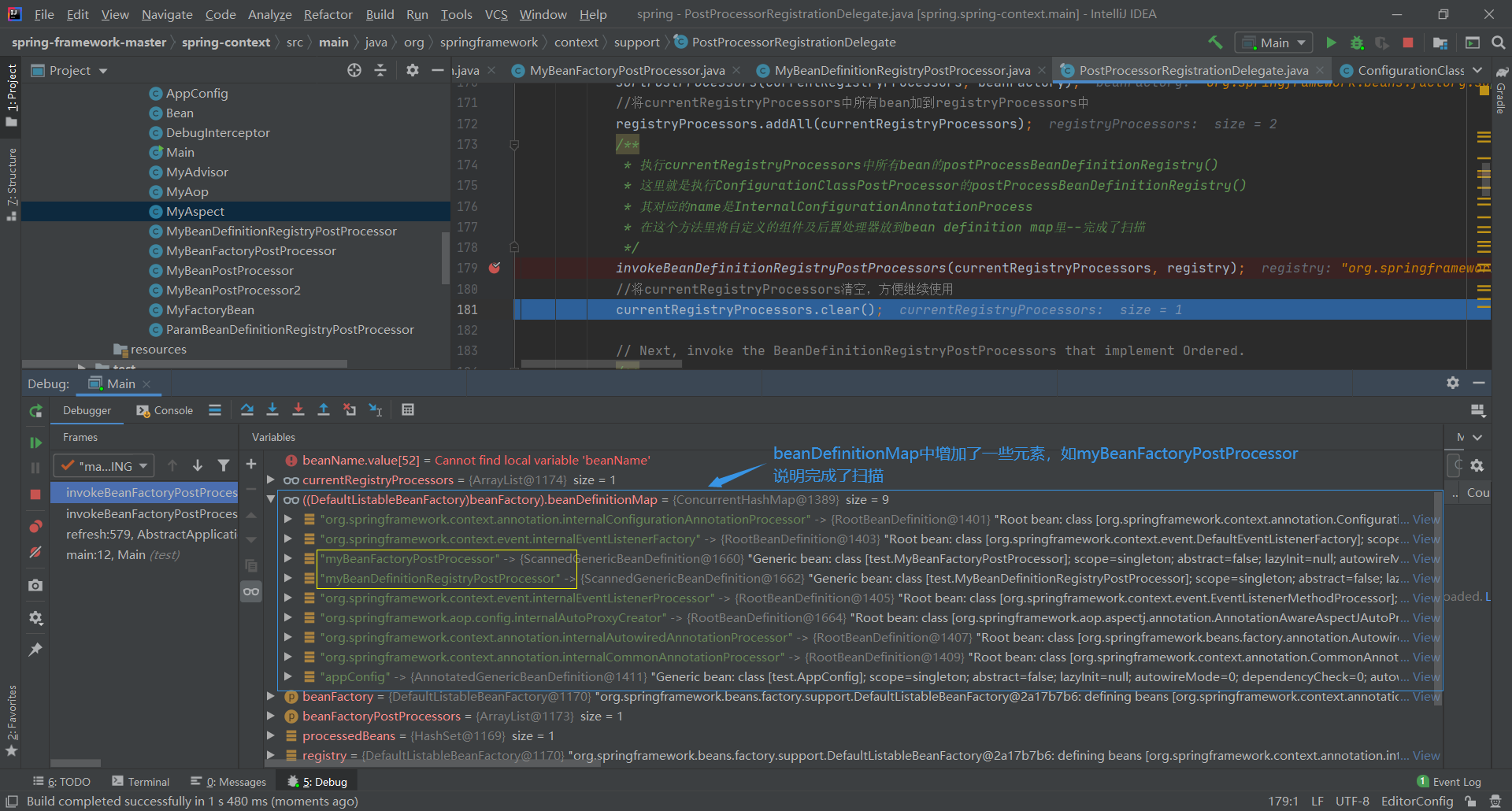Mute breakpoints
The height and width of the screenshot is (811, 1512).
[35, 552]
